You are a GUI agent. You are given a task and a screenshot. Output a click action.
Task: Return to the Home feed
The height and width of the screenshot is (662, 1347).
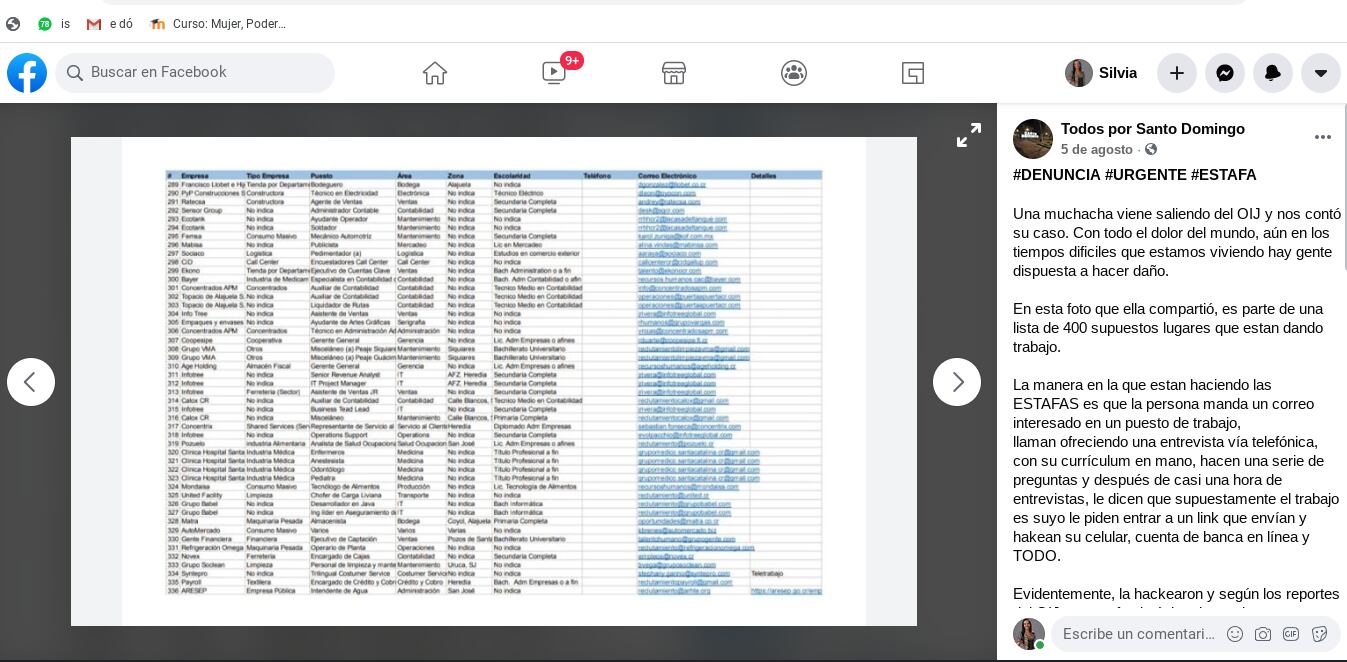434,73
